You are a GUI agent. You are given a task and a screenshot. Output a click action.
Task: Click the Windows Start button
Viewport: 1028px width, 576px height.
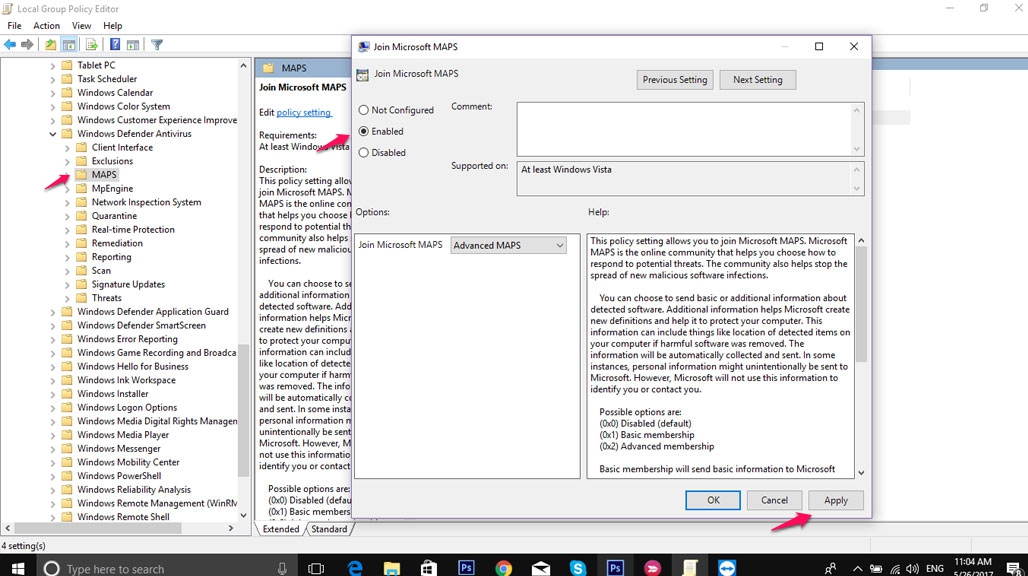(18, 567)
